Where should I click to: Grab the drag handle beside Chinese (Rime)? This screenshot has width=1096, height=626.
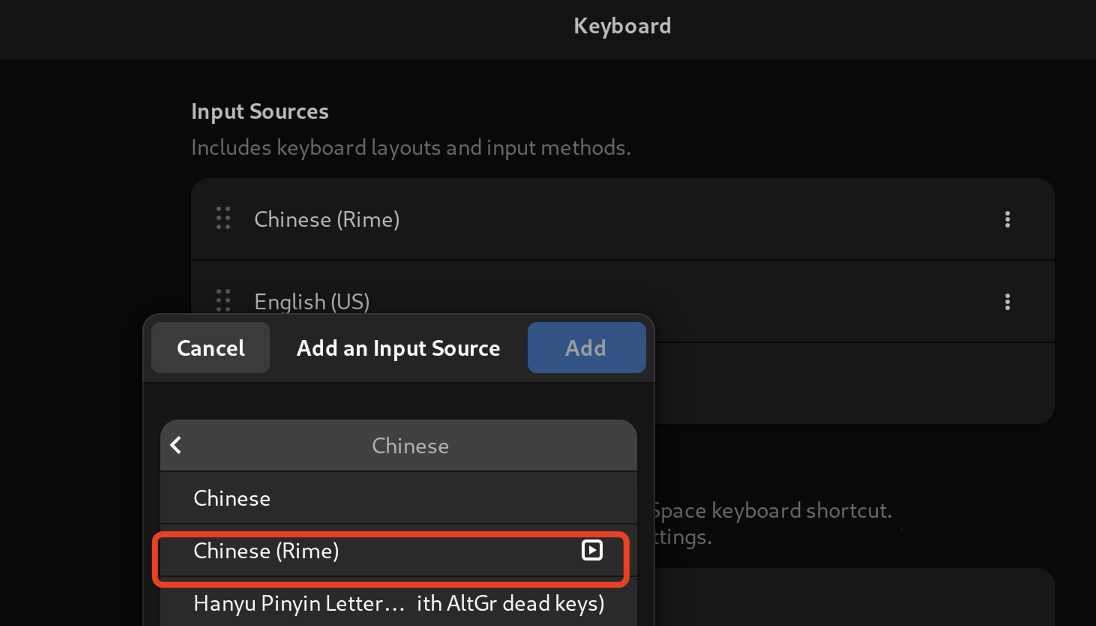click(223, 219)
